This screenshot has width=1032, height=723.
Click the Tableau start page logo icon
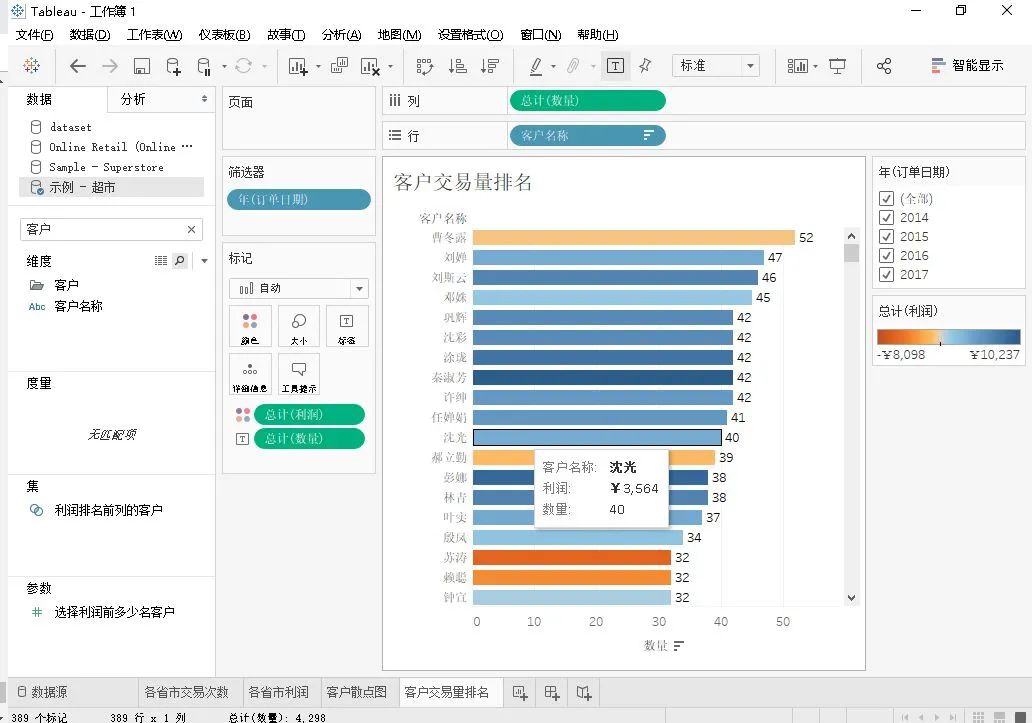pos(31,66)
